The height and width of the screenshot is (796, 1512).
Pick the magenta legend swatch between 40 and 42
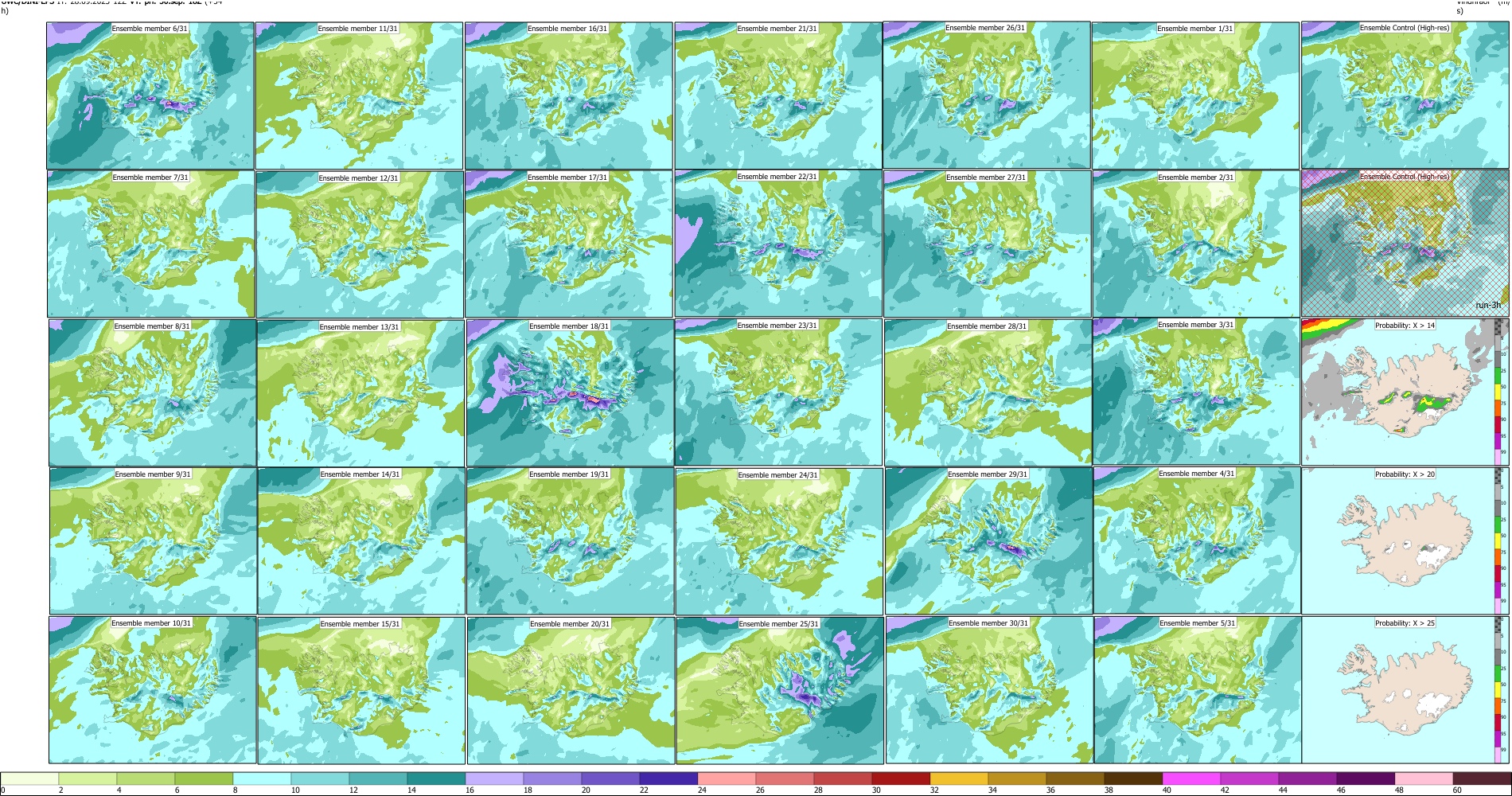(1191, 779)
